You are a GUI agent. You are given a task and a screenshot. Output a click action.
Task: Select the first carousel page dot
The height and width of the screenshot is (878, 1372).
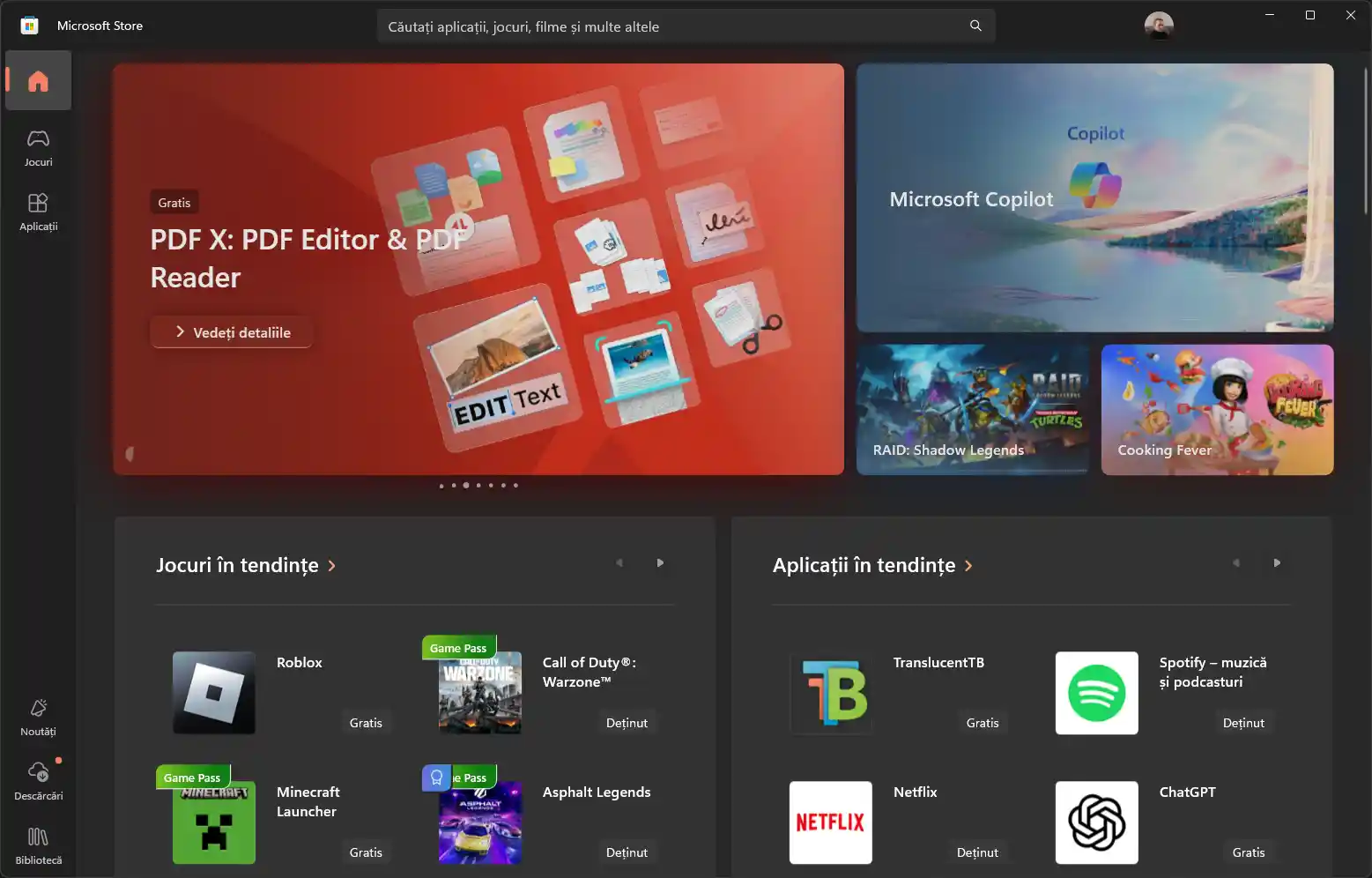click(x=441, y=486)
